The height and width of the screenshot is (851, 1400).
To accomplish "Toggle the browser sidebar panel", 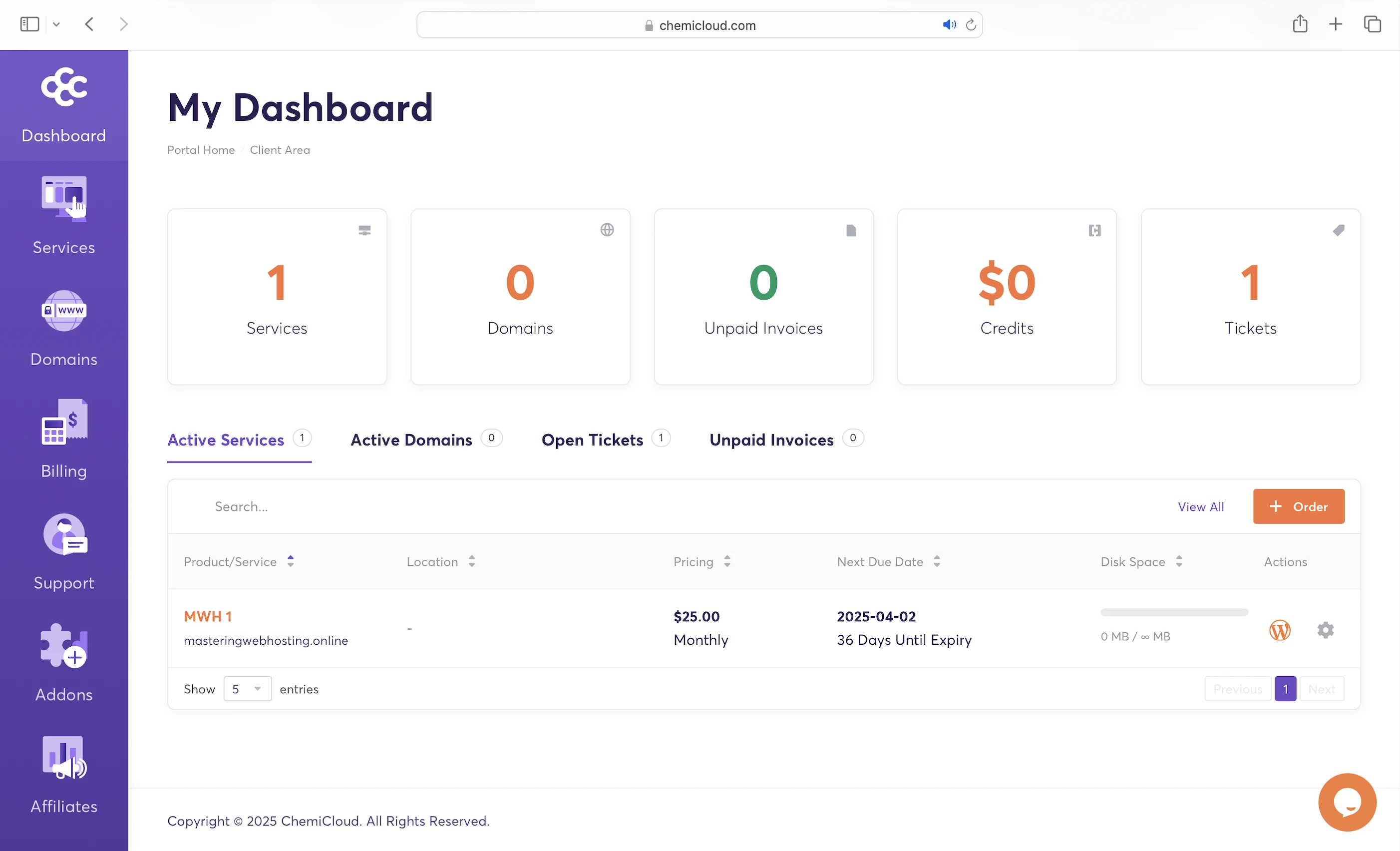I will point(29,24).
